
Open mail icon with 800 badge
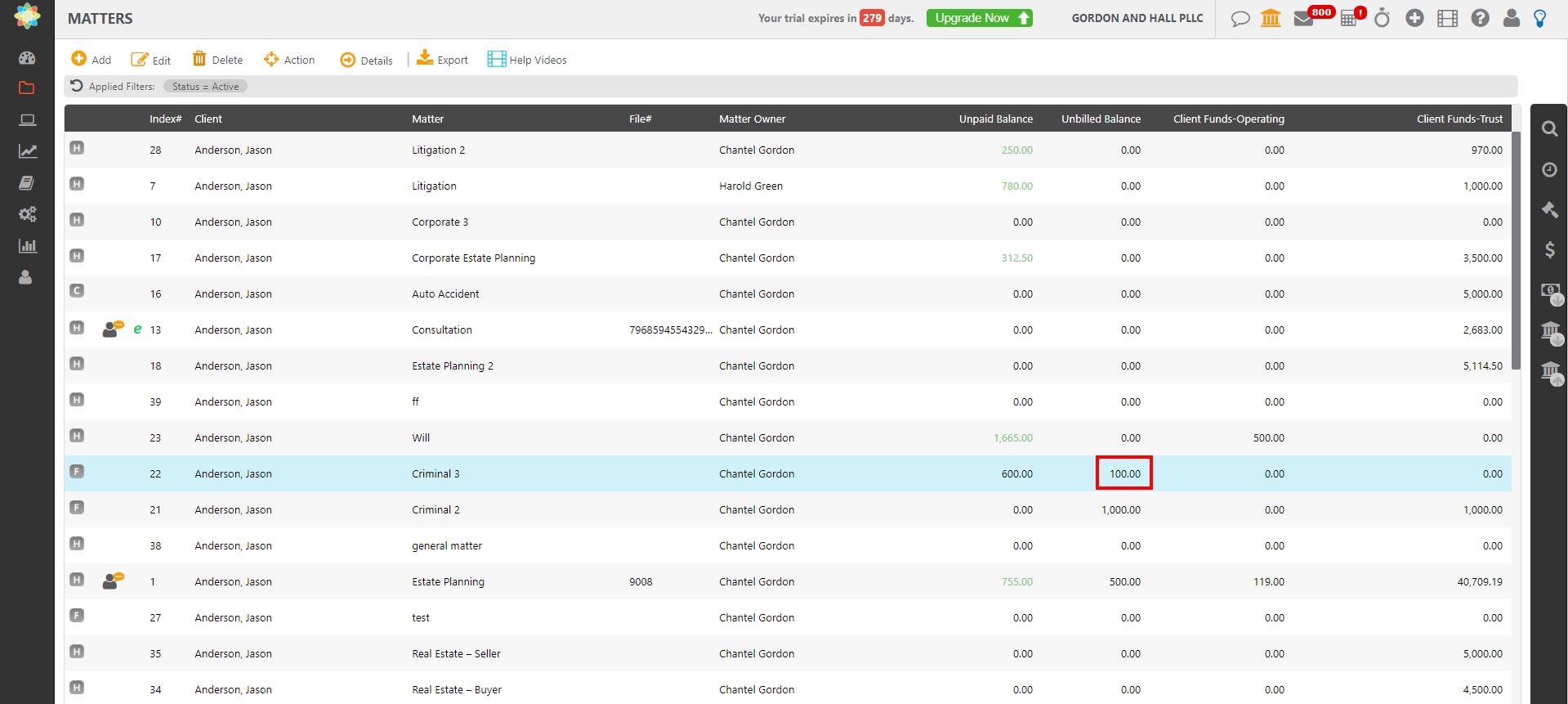[1304, 19]
